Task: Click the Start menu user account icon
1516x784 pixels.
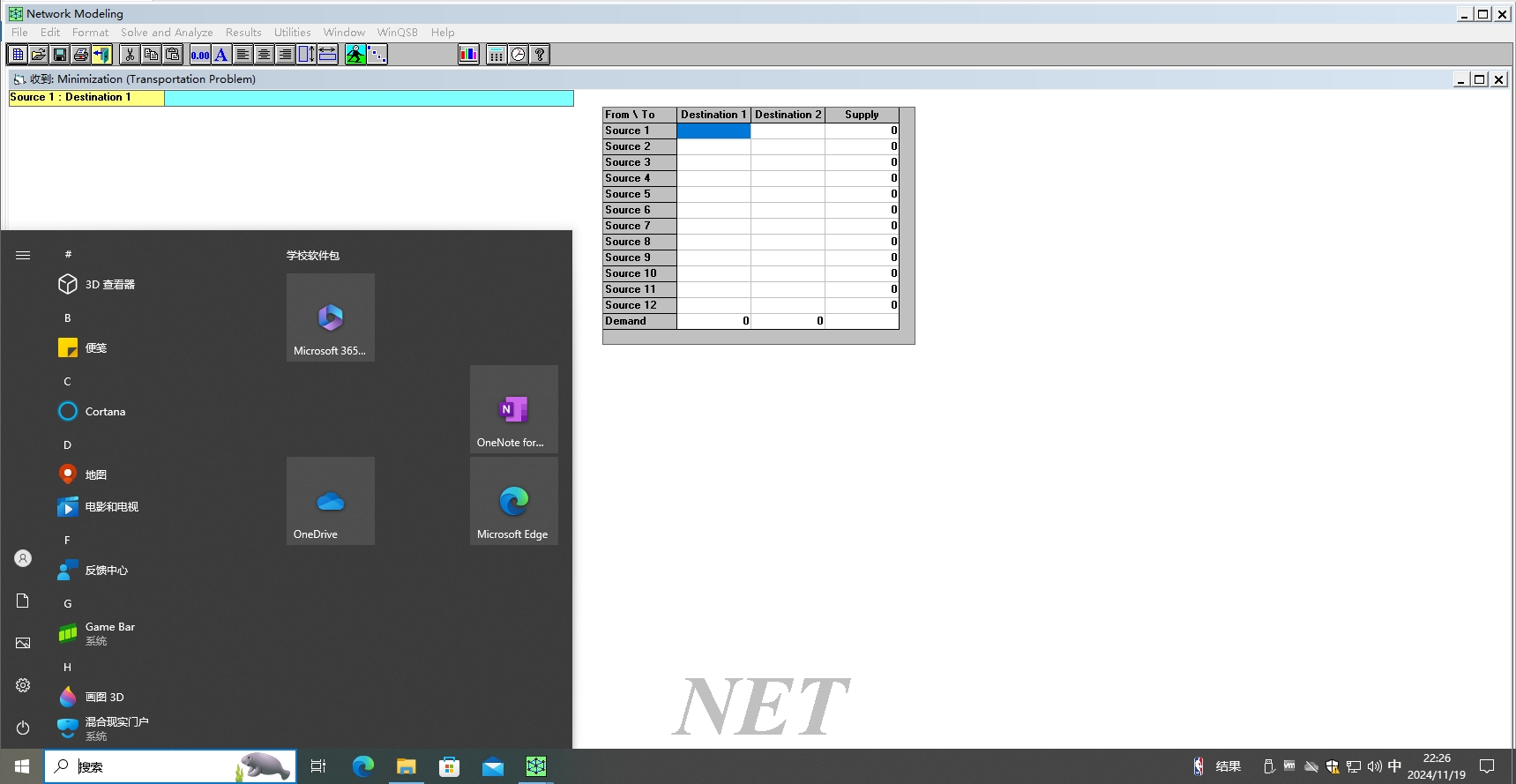Action: click(23, 558)
